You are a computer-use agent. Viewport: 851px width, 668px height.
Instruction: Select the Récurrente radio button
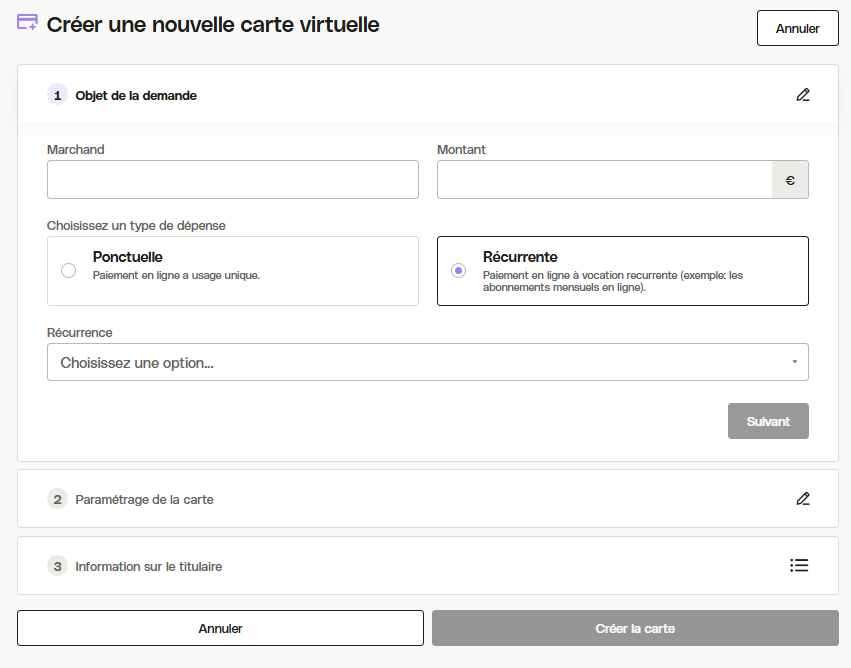click(x=459, y=270)
